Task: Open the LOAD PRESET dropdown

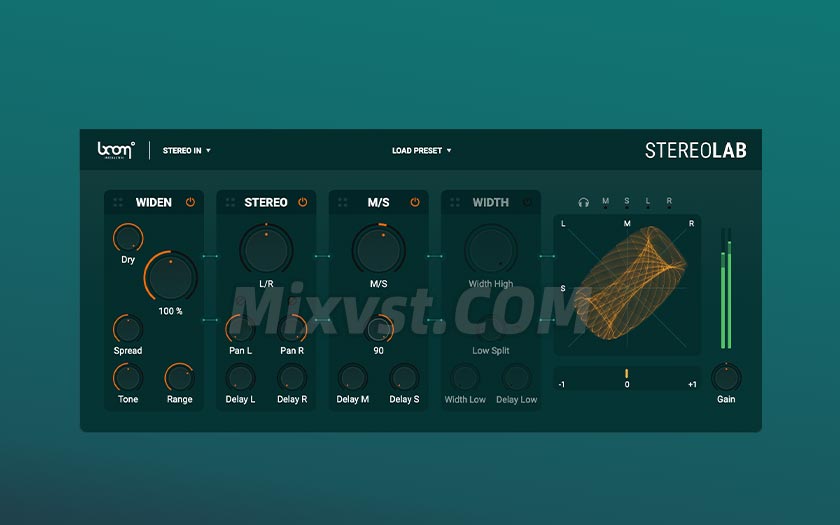Action: [421, 151]
